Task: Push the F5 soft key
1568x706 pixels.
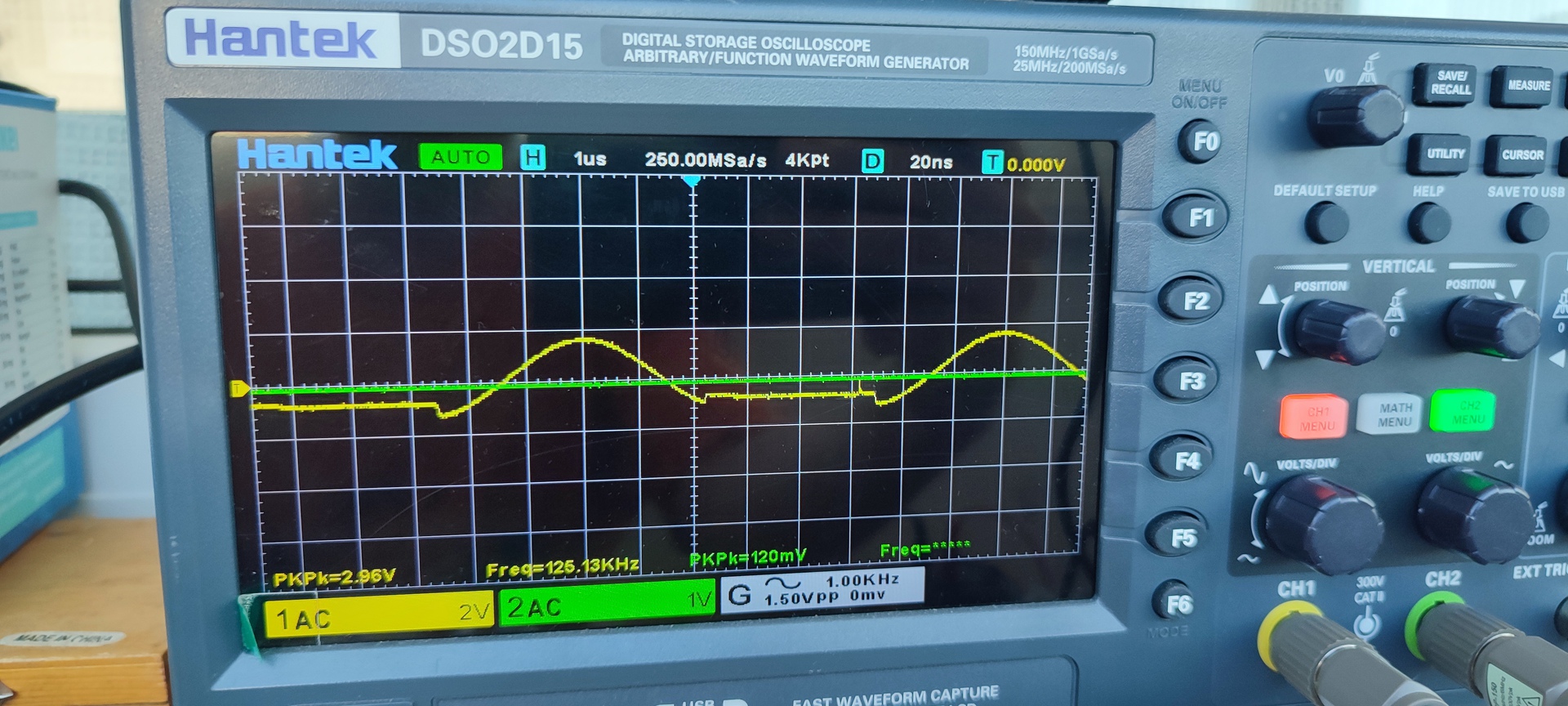Action: pos(1178,537)
